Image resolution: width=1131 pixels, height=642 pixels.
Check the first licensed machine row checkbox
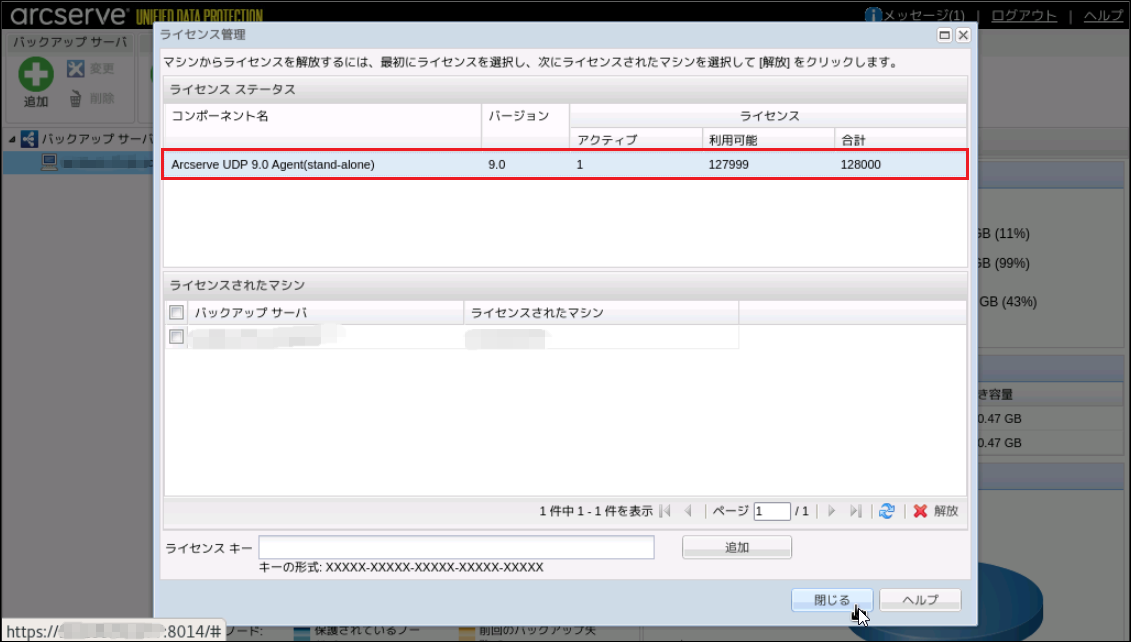tap(176, 337)
